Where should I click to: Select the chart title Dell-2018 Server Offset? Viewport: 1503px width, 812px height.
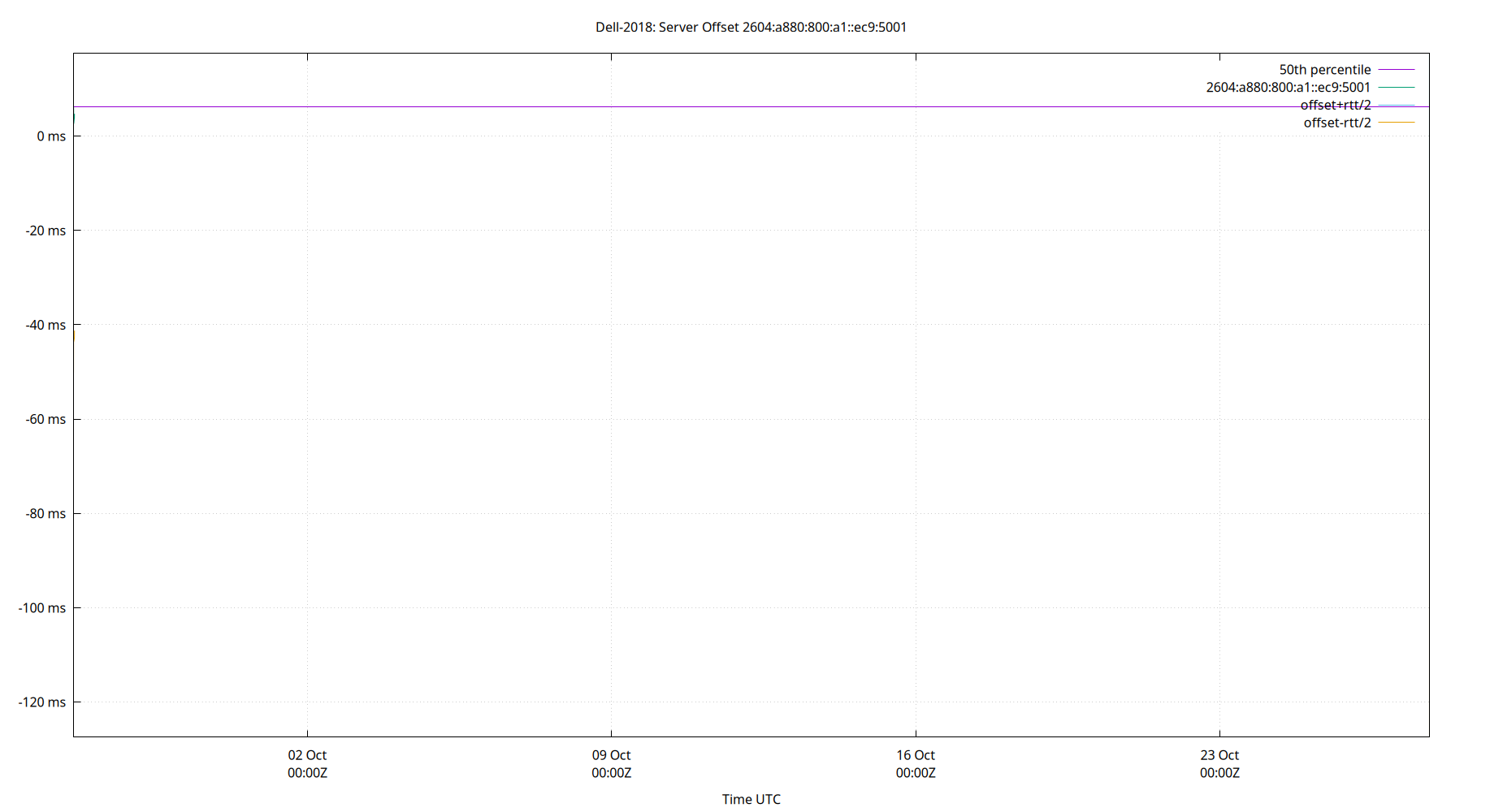pyautogui.click(x=751, y=27)
